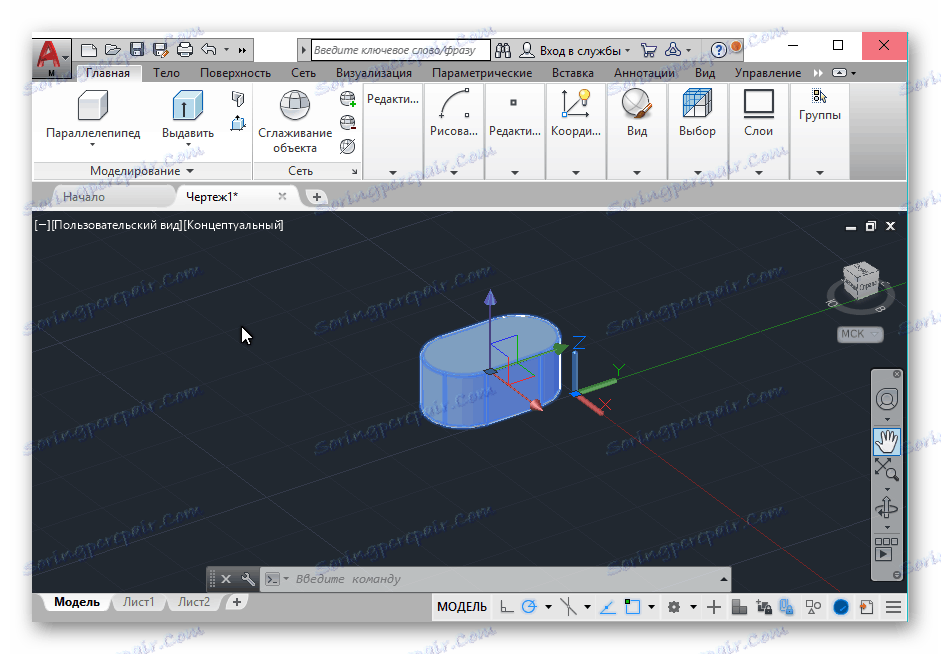The width and height of the screenshot is (941, 654).
Task: Click the МОДЕЛЬ status bar button
Action: (461, 607)
